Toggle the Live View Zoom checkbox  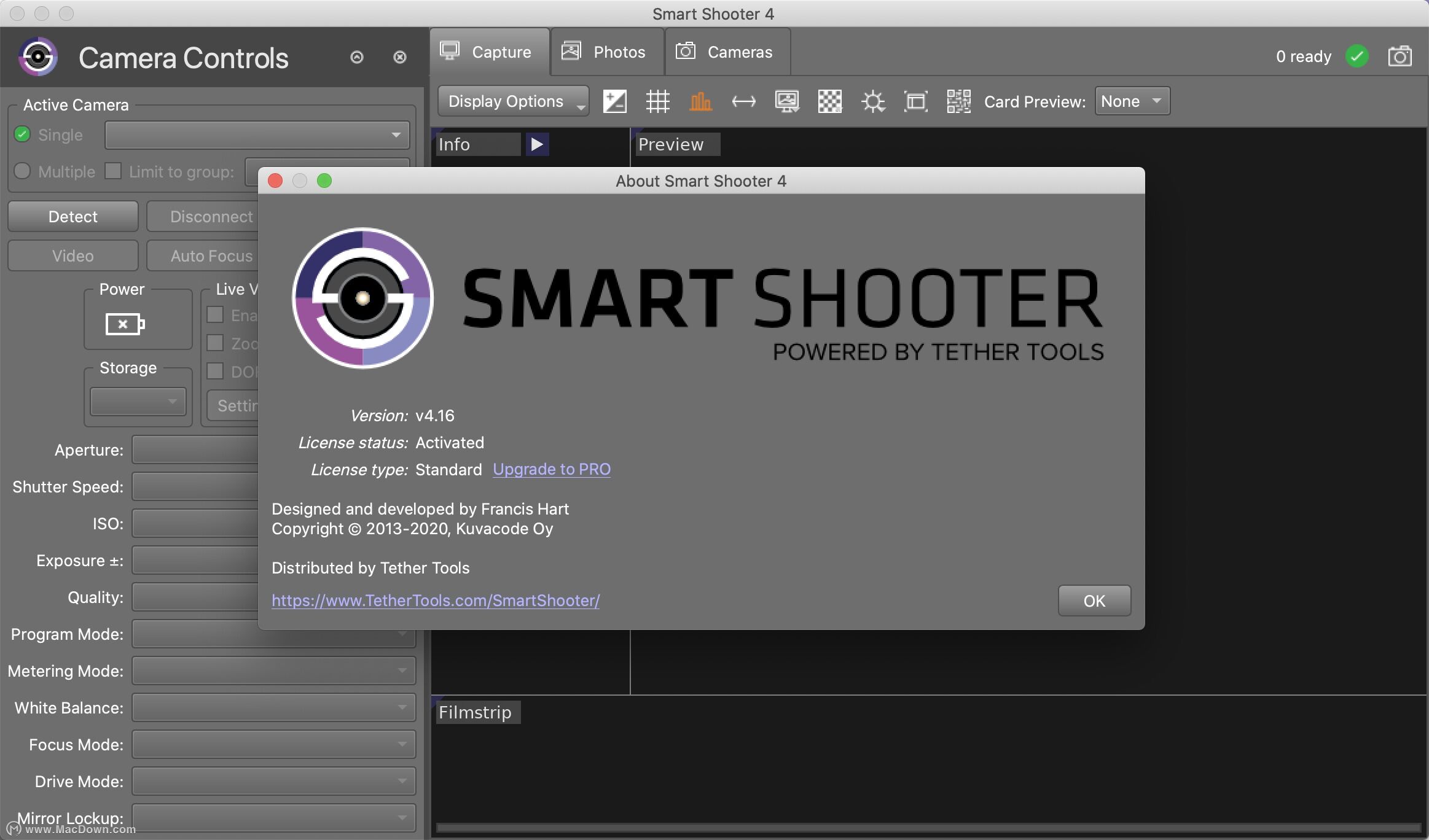point(215,343)
